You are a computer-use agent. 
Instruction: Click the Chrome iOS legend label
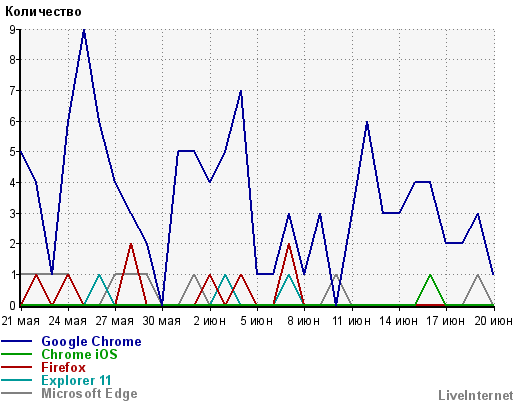click(x=79, y=354)
